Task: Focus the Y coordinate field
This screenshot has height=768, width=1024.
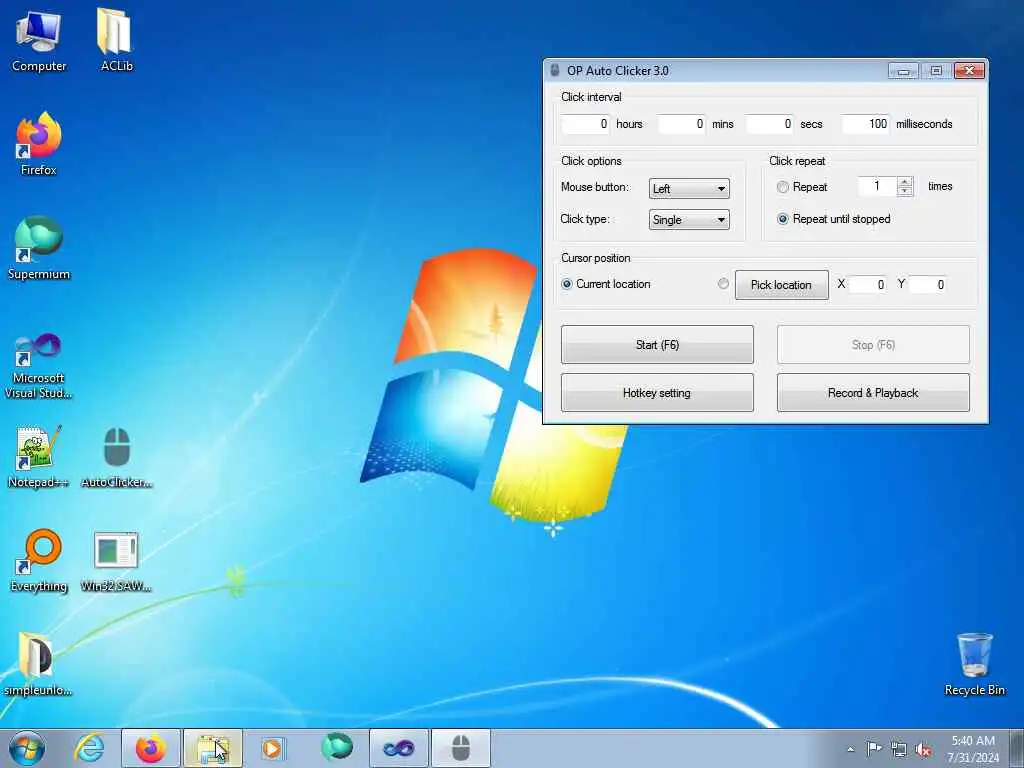Action: [x=928, y=285]
